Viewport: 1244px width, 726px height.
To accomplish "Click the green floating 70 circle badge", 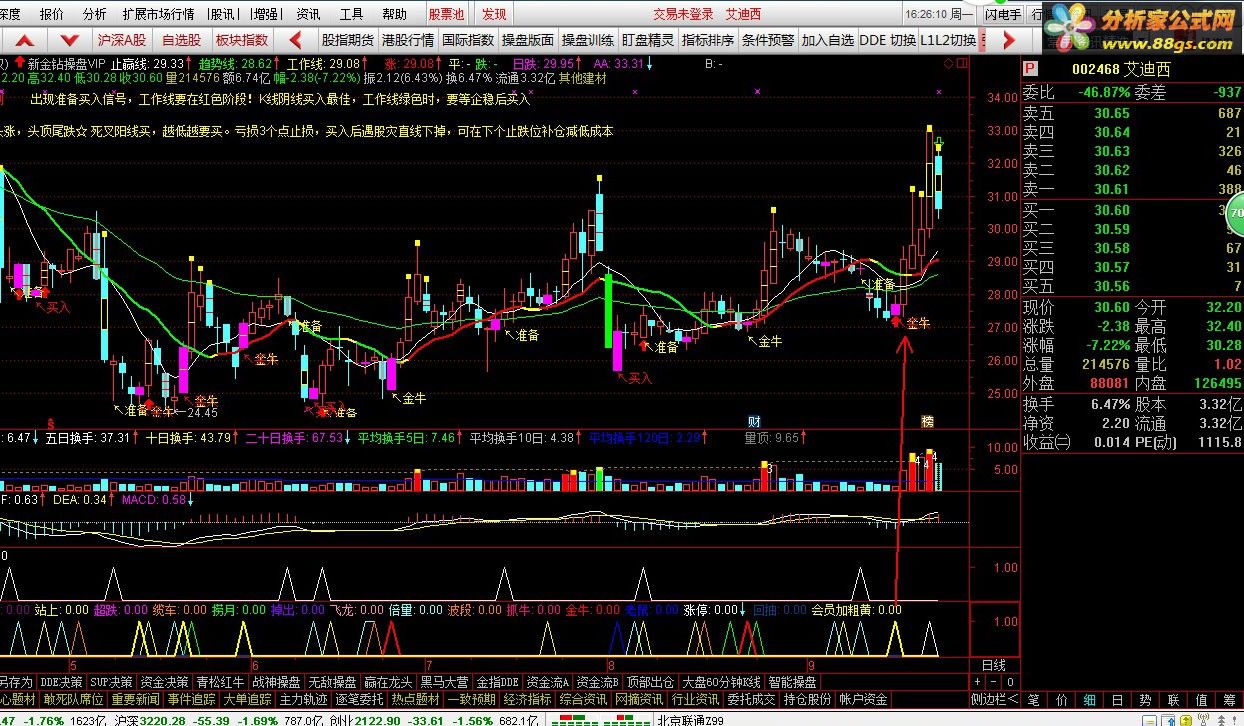I will point(1235,213).
